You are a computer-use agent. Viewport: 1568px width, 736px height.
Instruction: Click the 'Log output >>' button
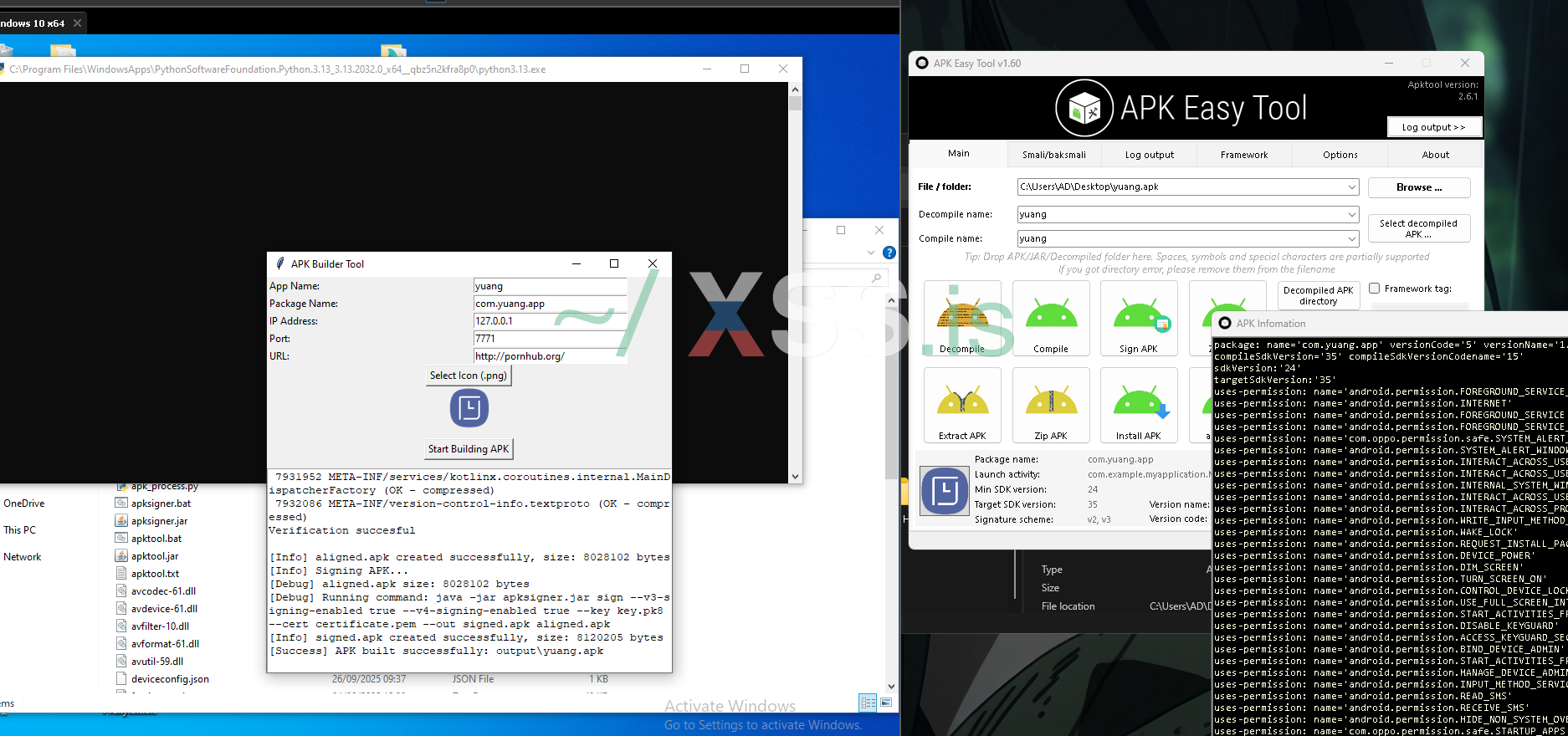point(1434,127)
